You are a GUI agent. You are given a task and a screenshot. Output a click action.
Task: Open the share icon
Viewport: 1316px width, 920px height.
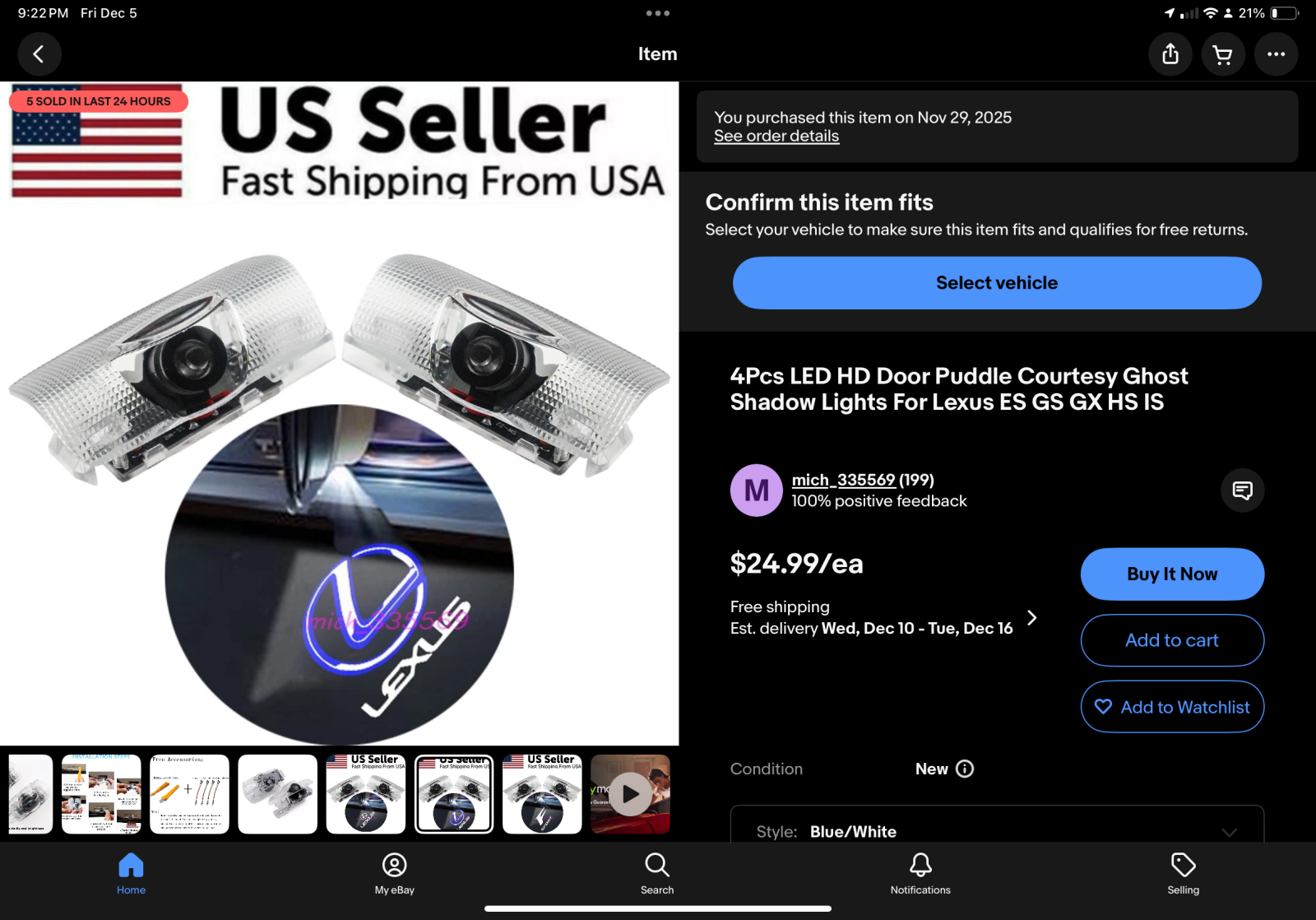pos(1170,54)
